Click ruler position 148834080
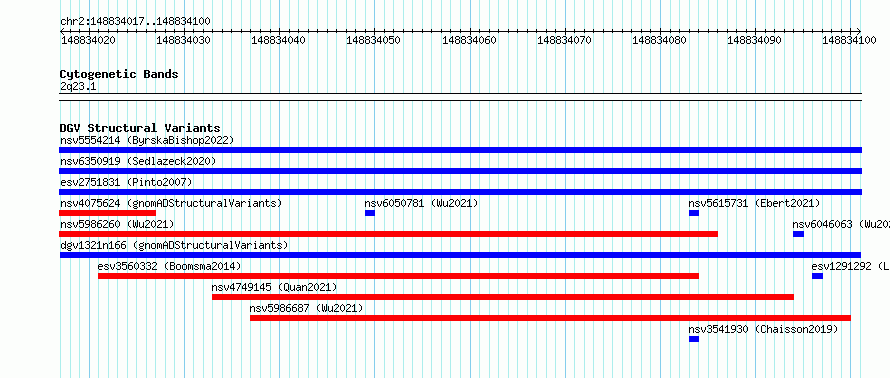The width and height of the screenshot is (890, 378). click(x=660, y=40)
